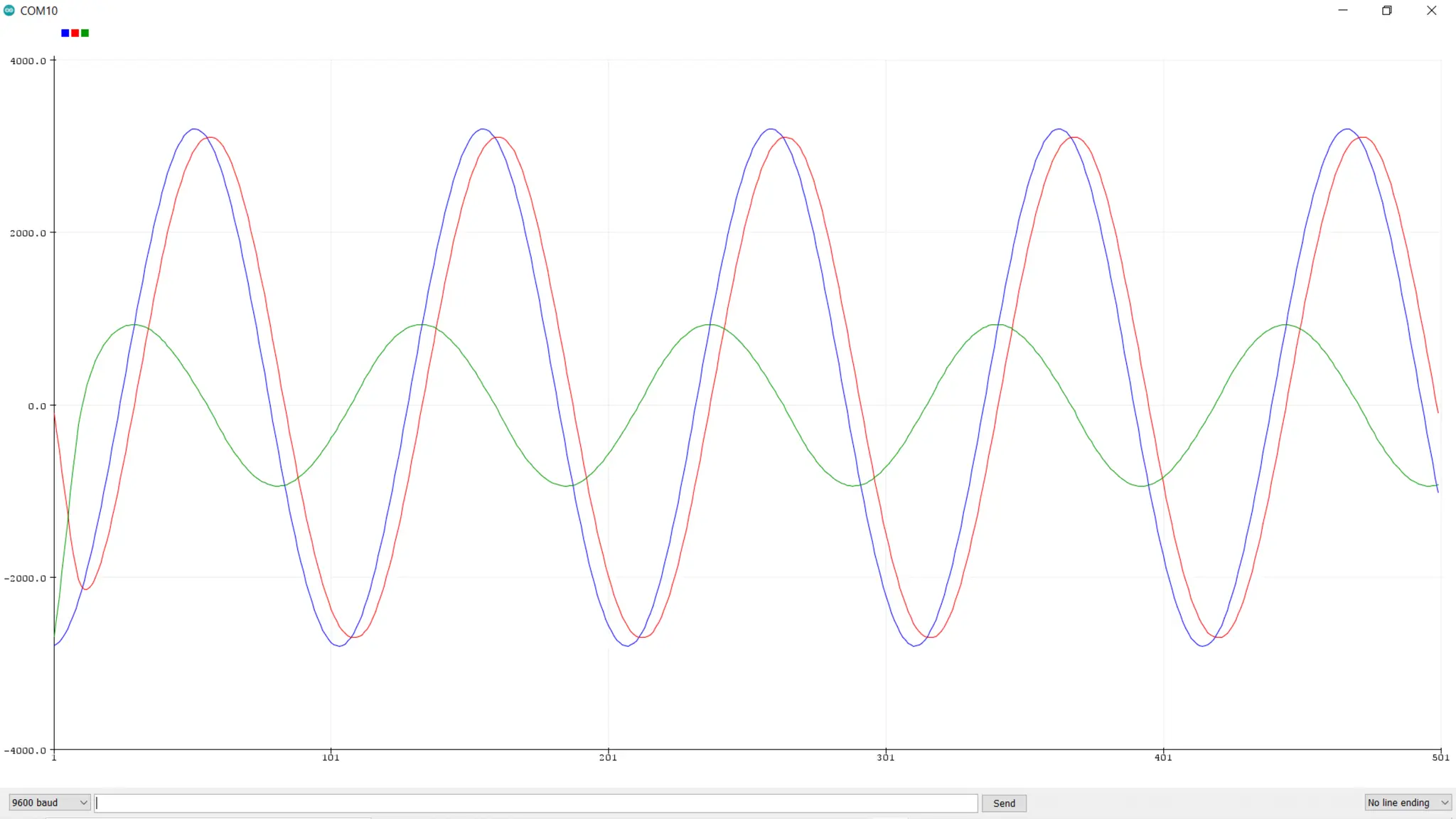Restore down the serial plotter window
The height and width of the screenshot is (819, 1456).
coord(1387,11)
